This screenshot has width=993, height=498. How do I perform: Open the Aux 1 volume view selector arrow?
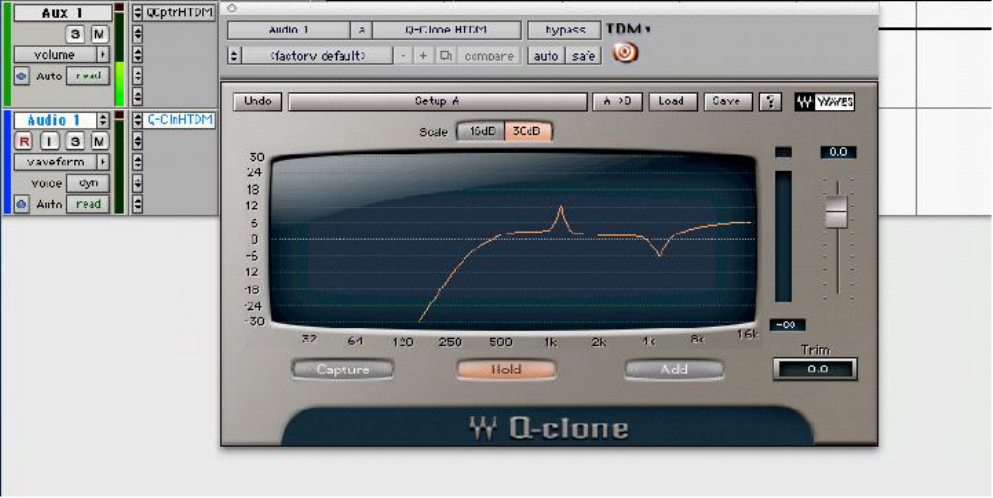pyautogui.click(x=102, y=54)
